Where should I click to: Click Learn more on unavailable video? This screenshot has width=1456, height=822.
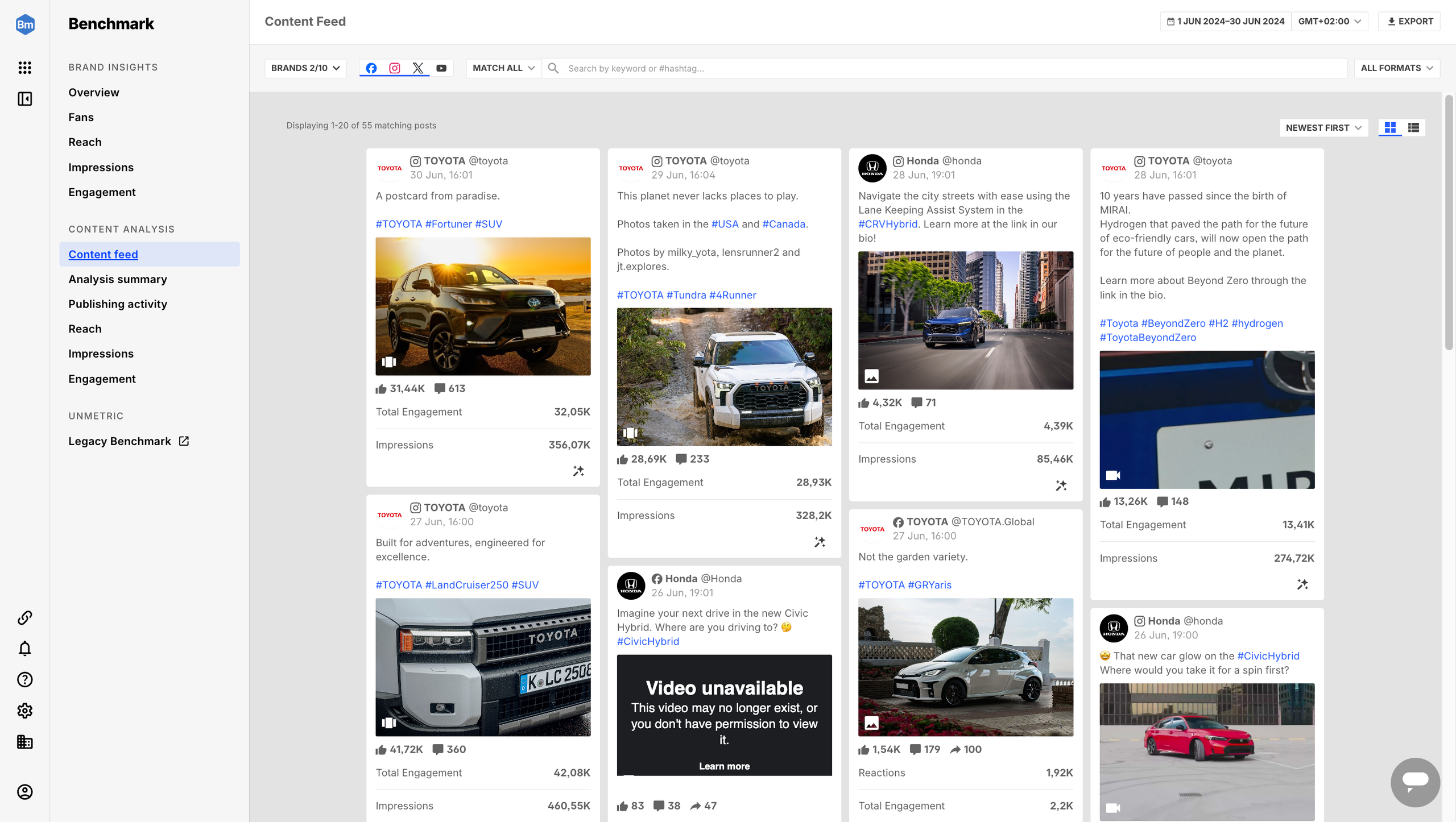[x=725, y=766]
